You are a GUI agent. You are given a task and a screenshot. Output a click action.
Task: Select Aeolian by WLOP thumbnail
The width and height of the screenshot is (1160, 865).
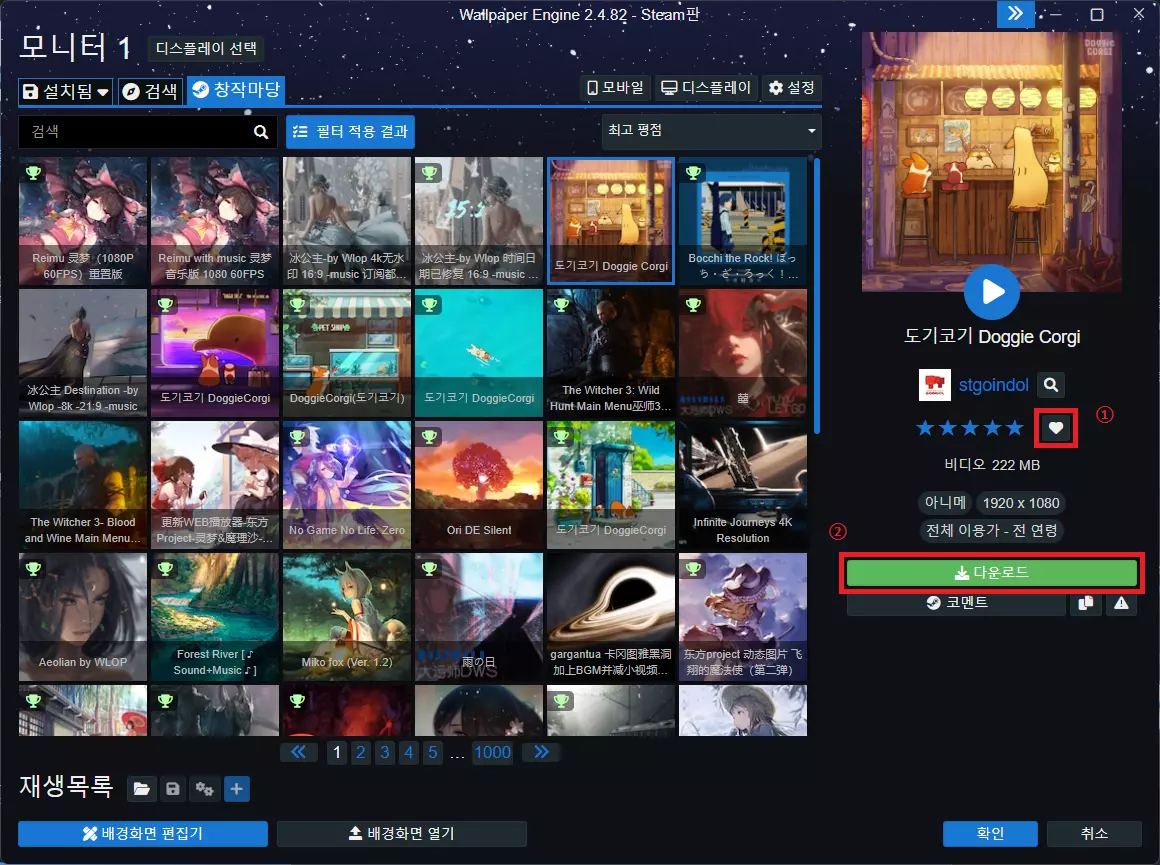83,617
